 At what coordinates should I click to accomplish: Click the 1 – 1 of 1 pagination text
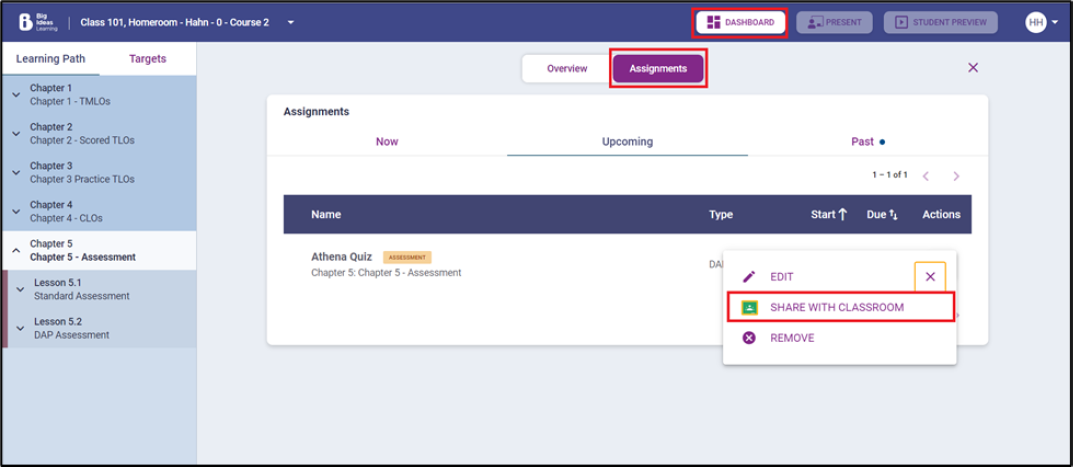890,175
